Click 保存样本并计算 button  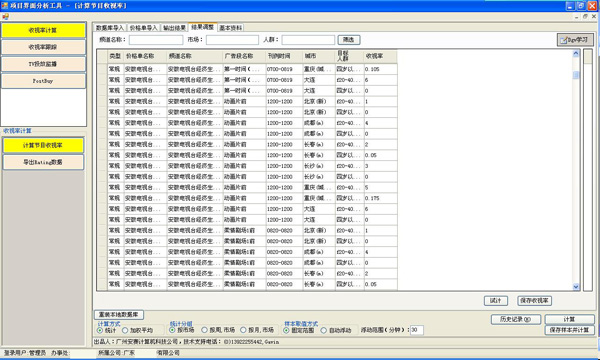pos(569,330)
